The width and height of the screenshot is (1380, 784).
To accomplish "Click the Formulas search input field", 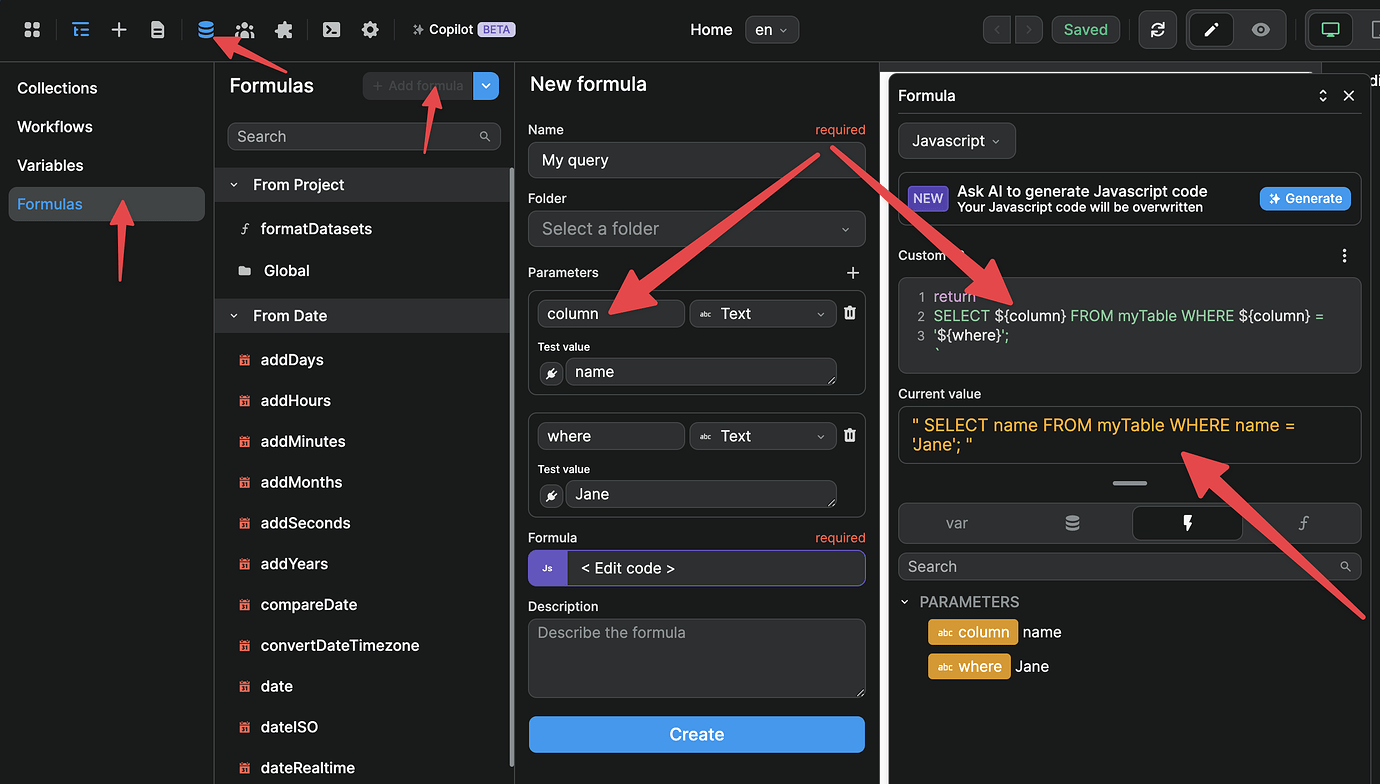I will (355, 137).
